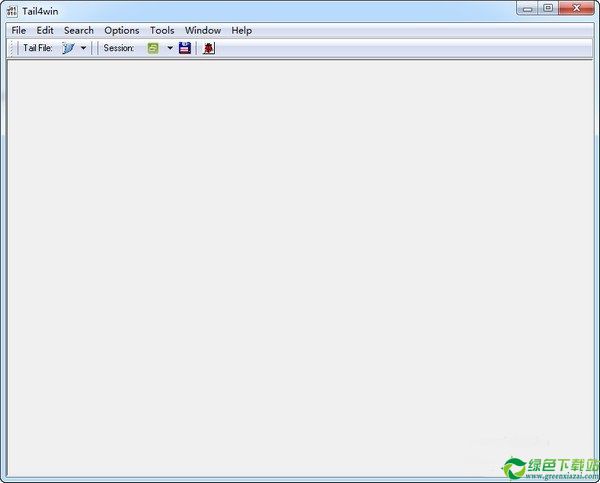Close the Tail4win window
Image resolution: width=600 pixels, height=483 pixels.
click(576, 8)
